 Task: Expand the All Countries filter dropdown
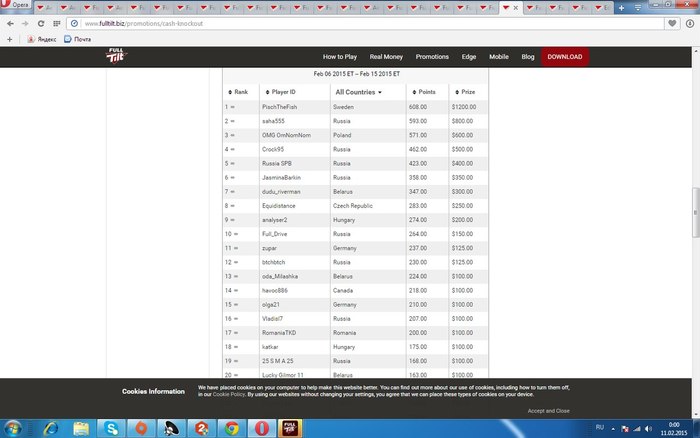(358, 92)
